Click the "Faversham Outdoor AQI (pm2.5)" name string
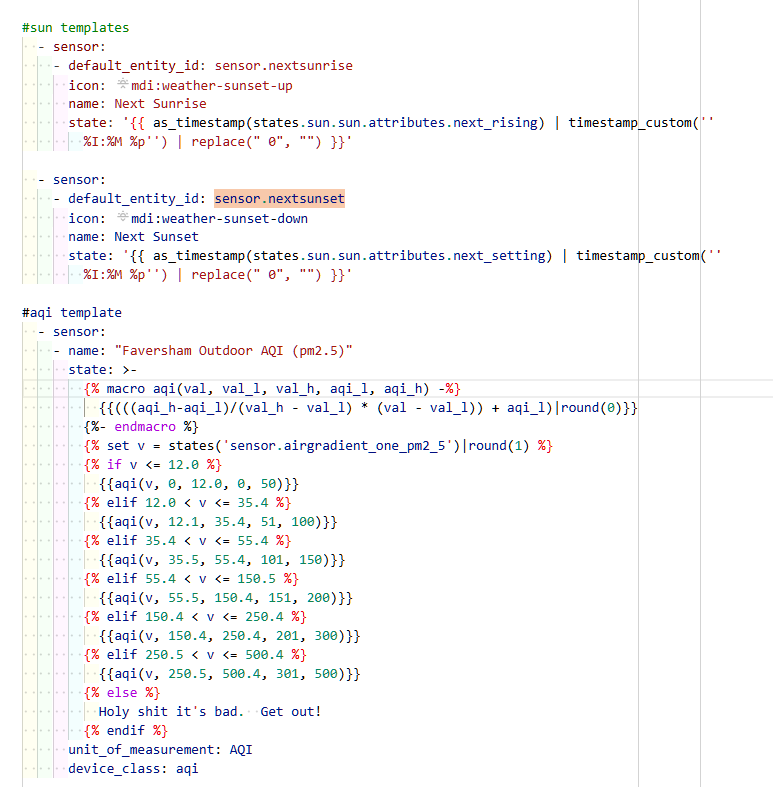This screenshot has height=787, width=773. [x=233, y=351]
